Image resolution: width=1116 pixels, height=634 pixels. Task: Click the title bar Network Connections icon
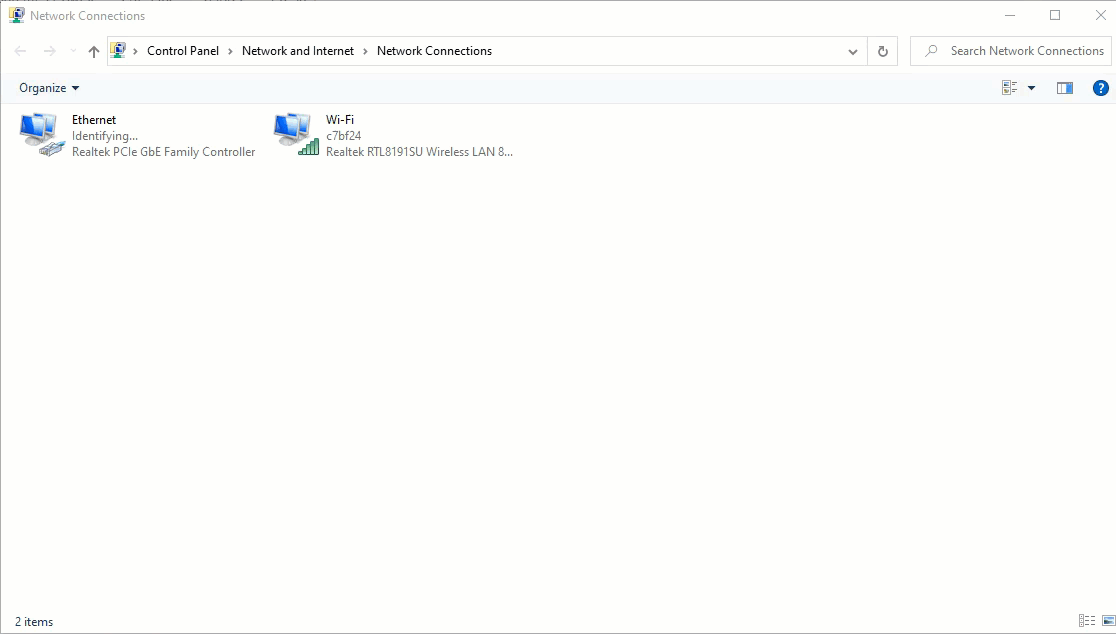pos(16,15)
